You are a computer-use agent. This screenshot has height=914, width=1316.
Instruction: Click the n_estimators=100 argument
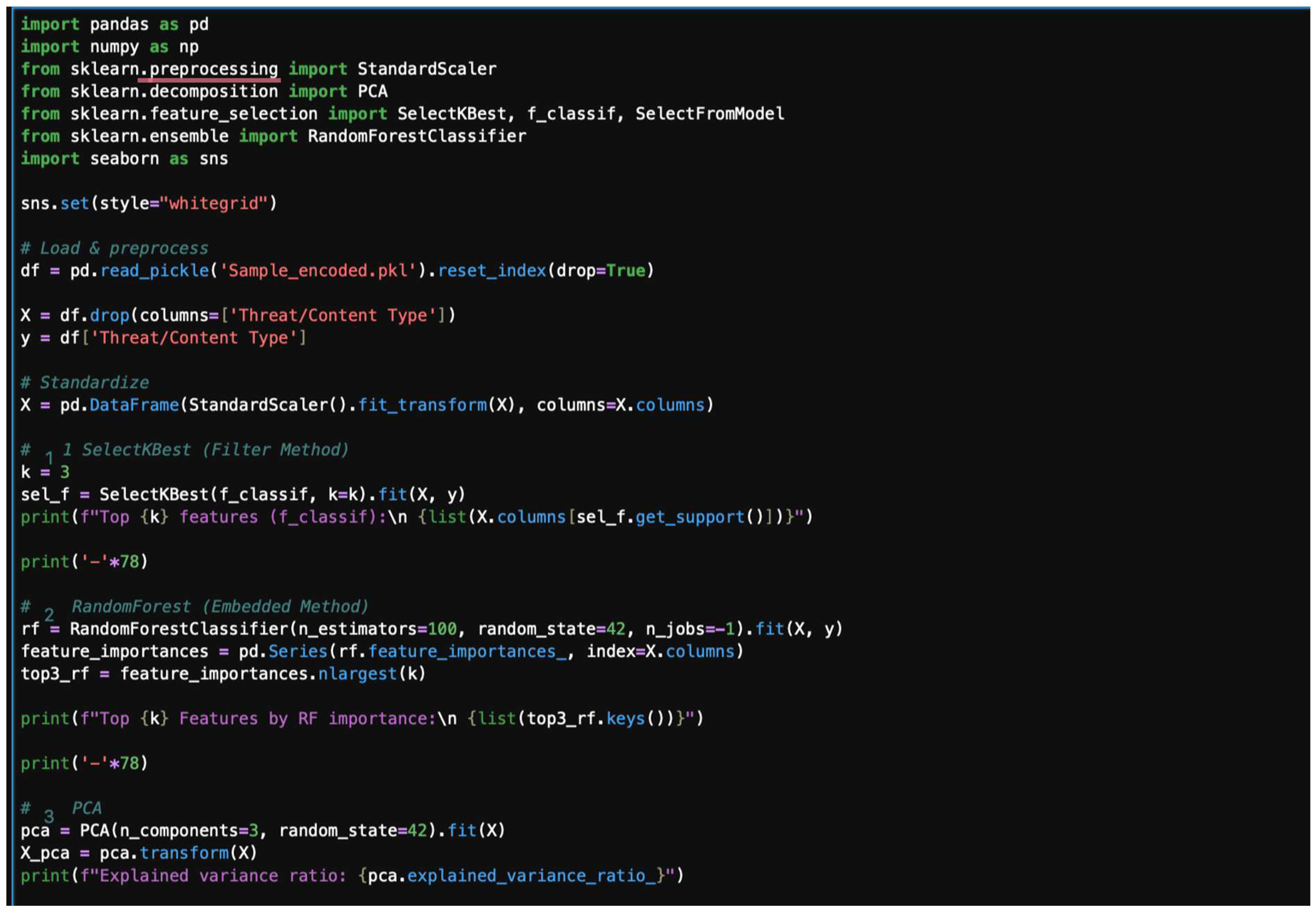coord(377,629)
